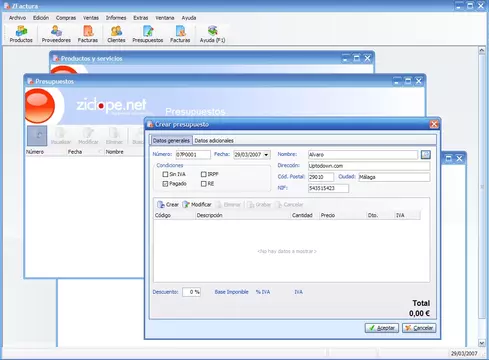Click the Dirección input field
489x360 pixels.
369,166
